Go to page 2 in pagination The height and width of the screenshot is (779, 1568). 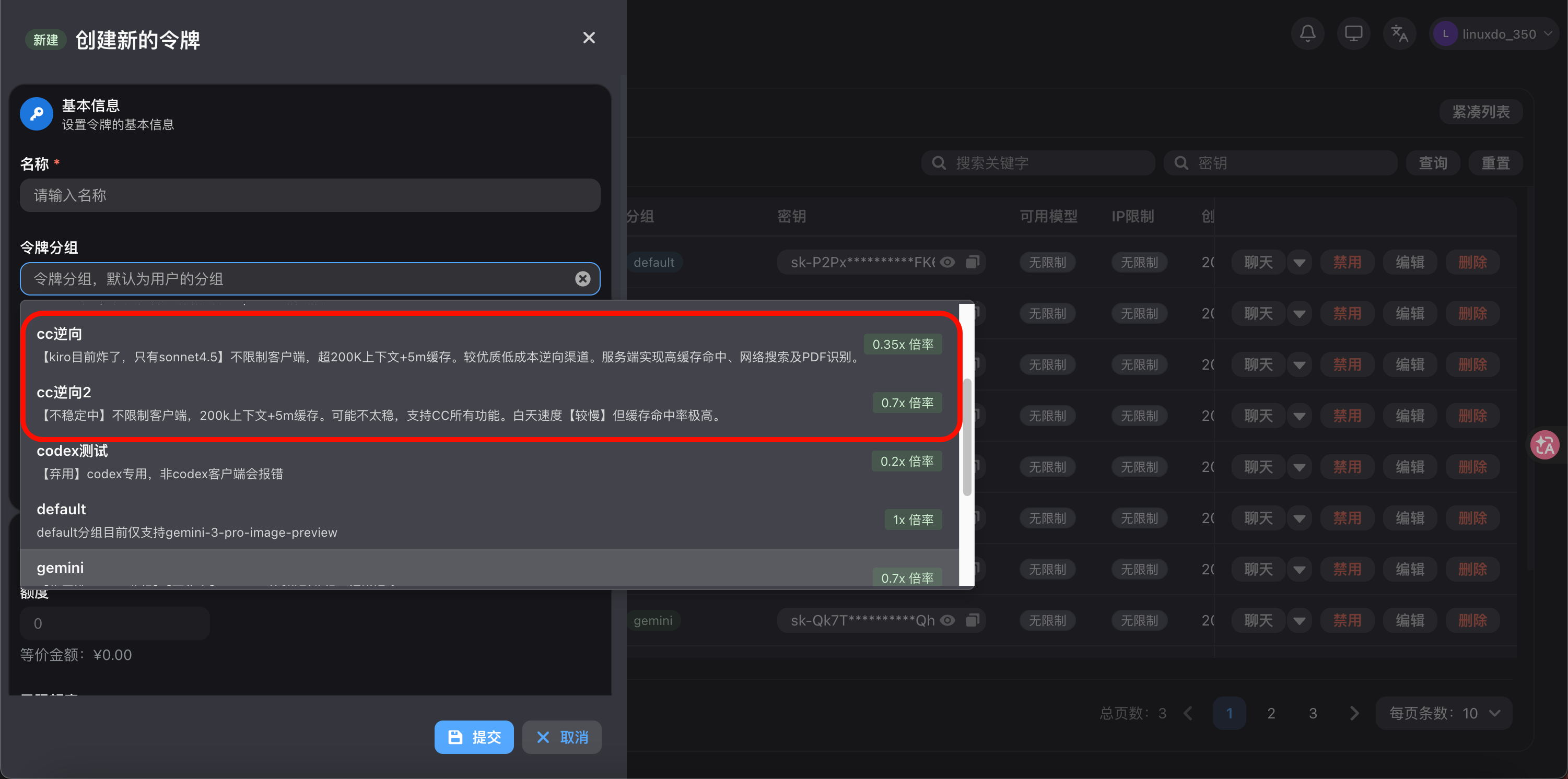[1271, 713]
